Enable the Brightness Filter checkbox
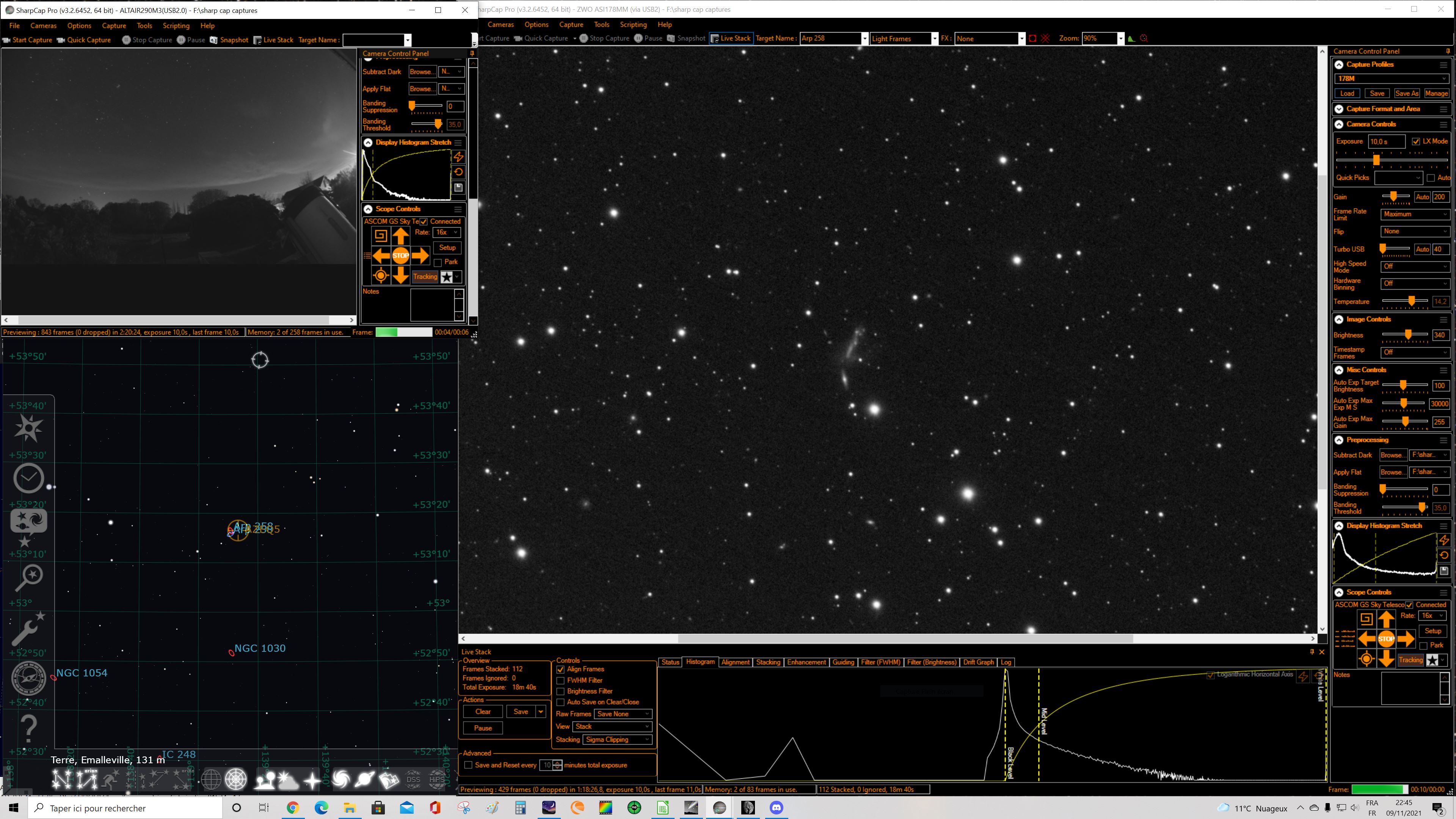 pos(561,691)
